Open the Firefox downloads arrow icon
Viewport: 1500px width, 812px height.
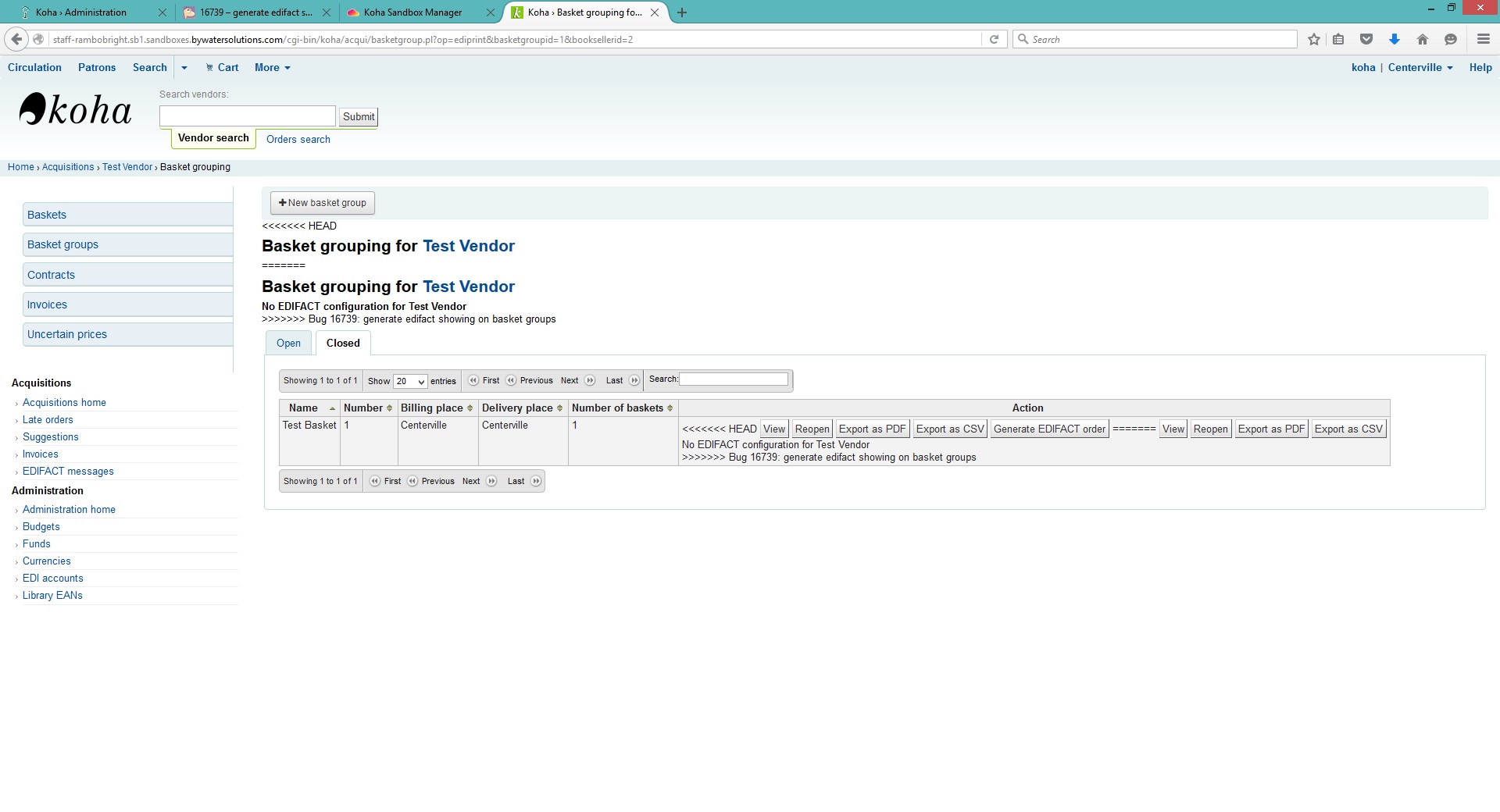1395,39
